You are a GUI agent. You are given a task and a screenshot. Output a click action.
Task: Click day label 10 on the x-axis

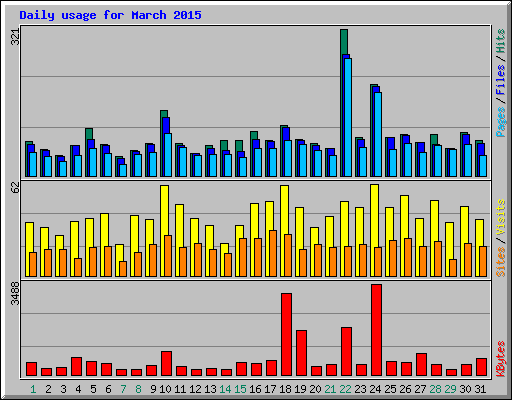165,389
